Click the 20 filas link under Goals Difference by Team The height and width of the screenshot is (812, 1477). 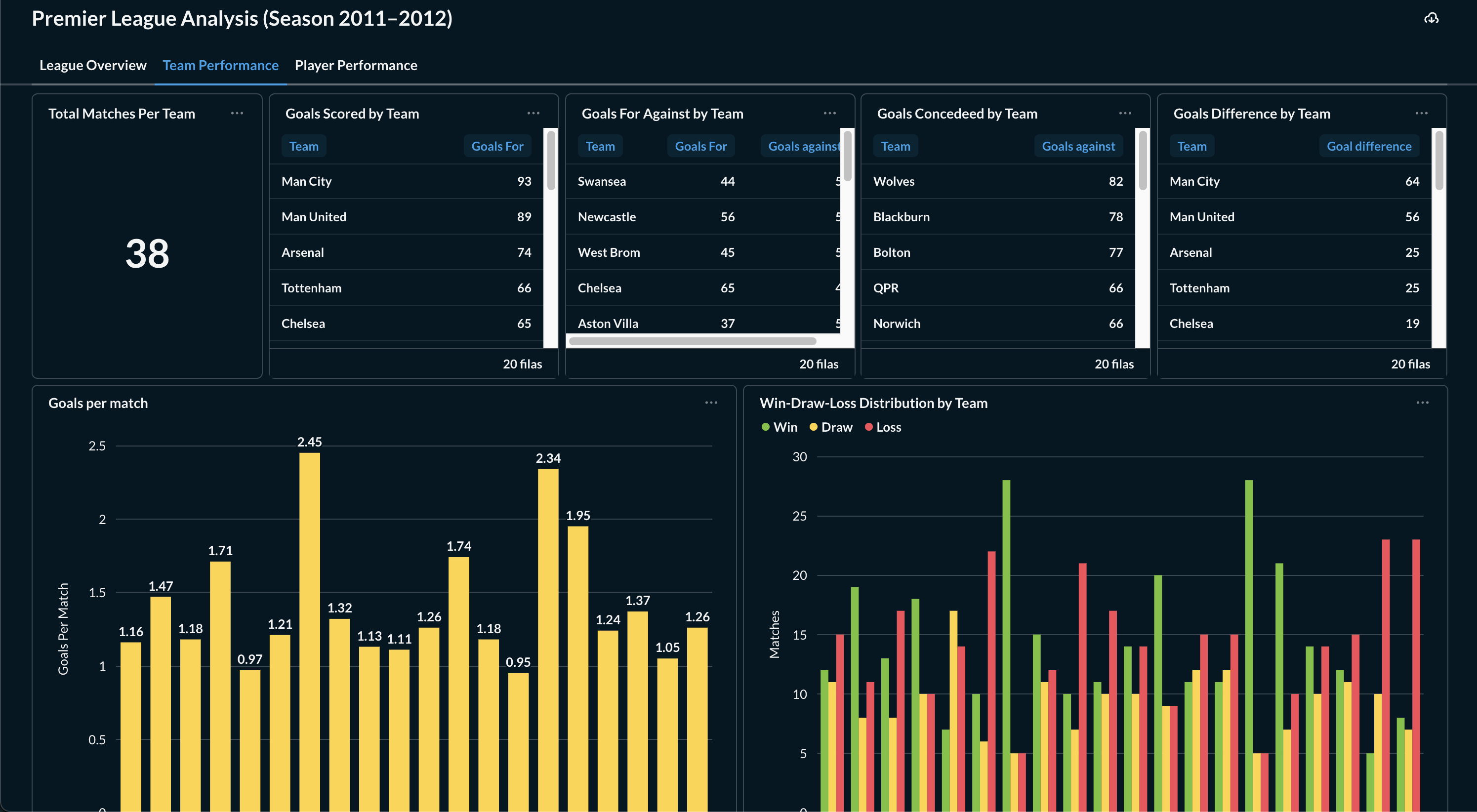(x=1410, y=364)
